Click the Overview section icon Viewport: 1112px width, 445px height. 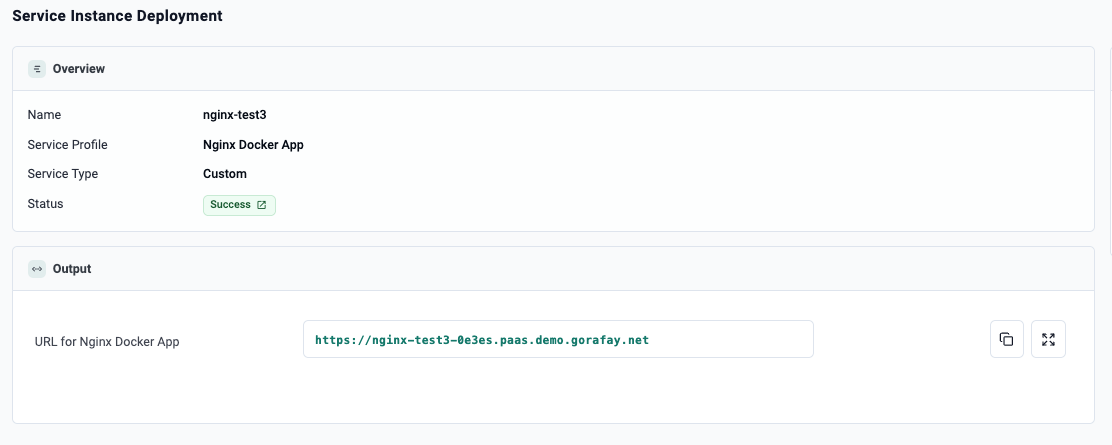point(37,69)
